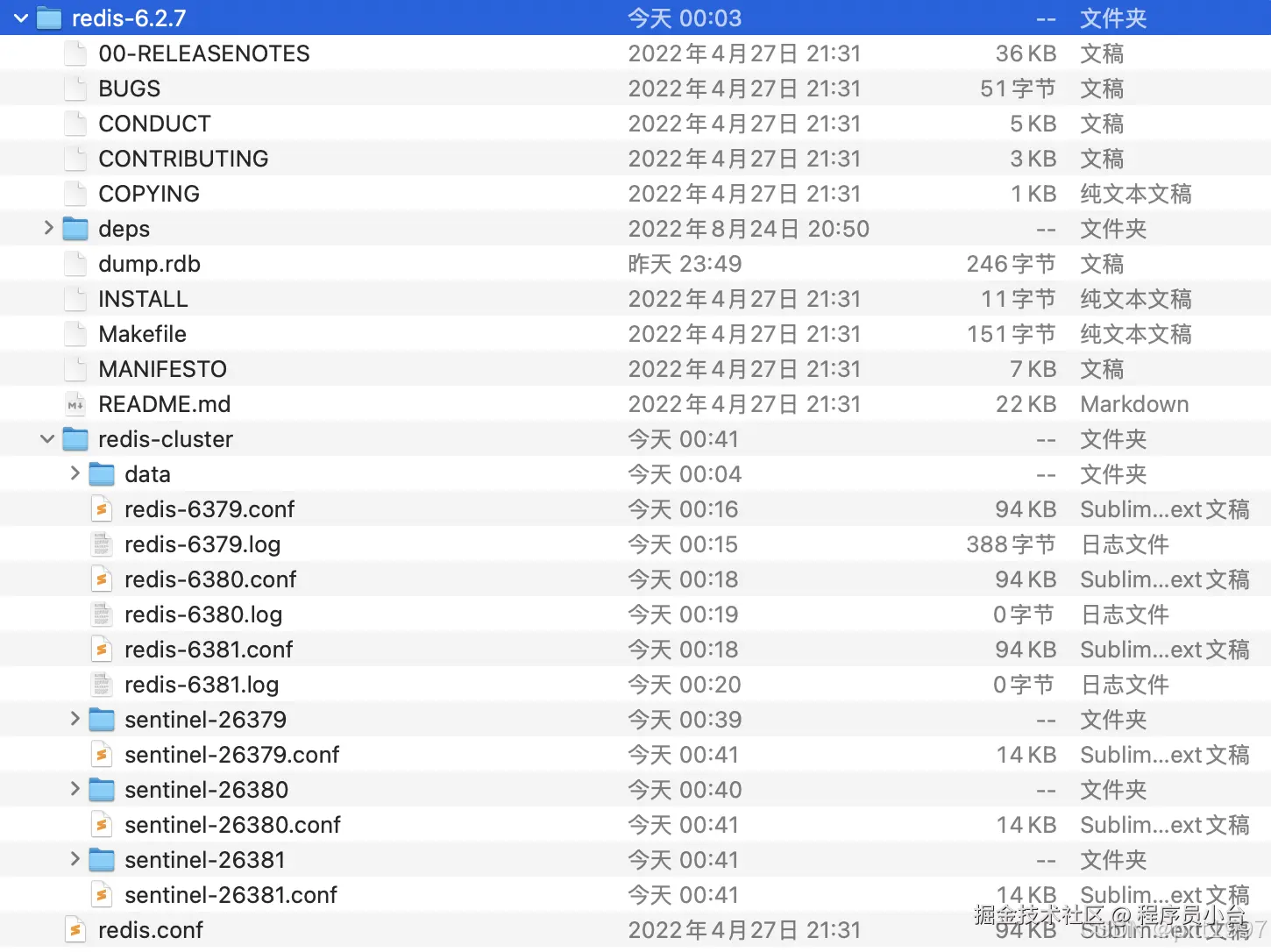
Task: Click the 00-RELEASENOTES document icon
Action: pos(76,53)
